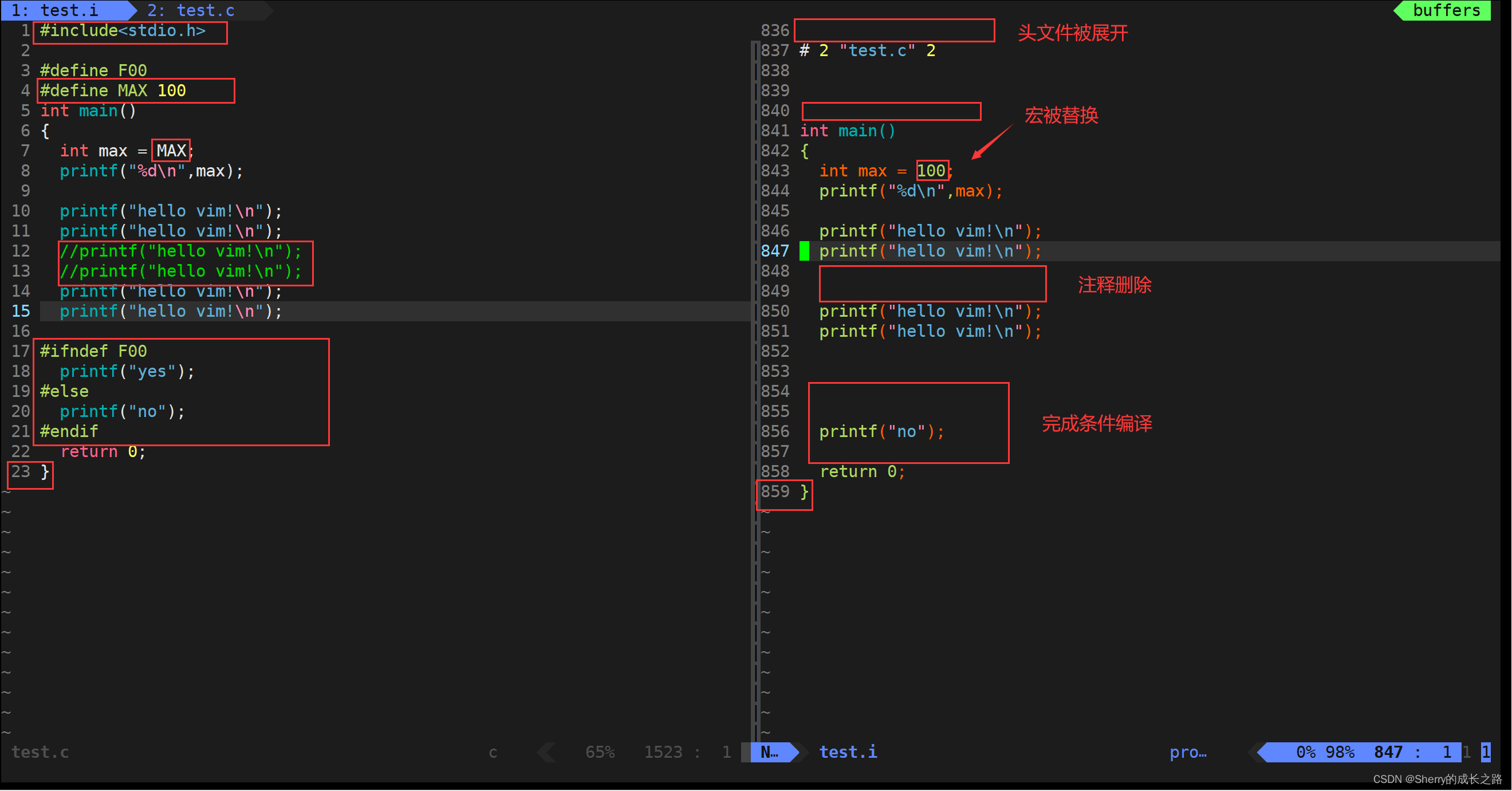Click the #else directive
The height and width of the screenshot is (791, 1512).
pos(64,391)
